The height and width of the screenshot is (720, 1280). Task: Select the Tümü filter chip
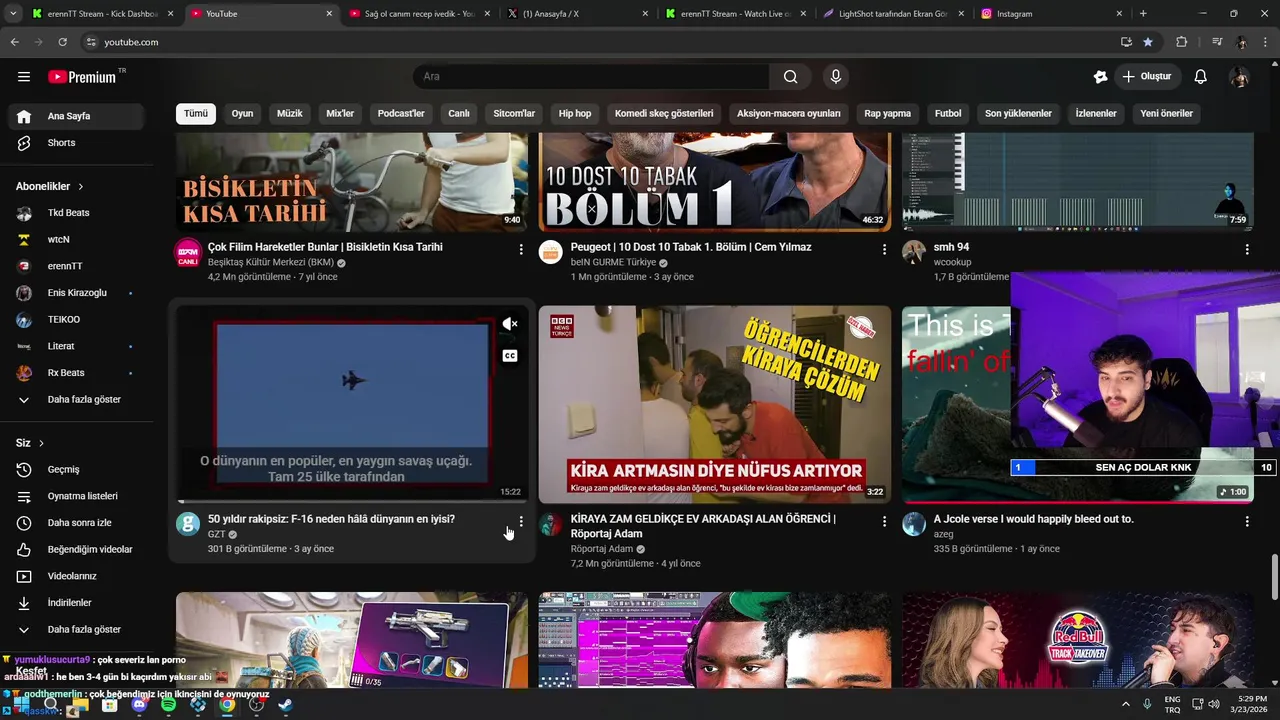point(196,114)
